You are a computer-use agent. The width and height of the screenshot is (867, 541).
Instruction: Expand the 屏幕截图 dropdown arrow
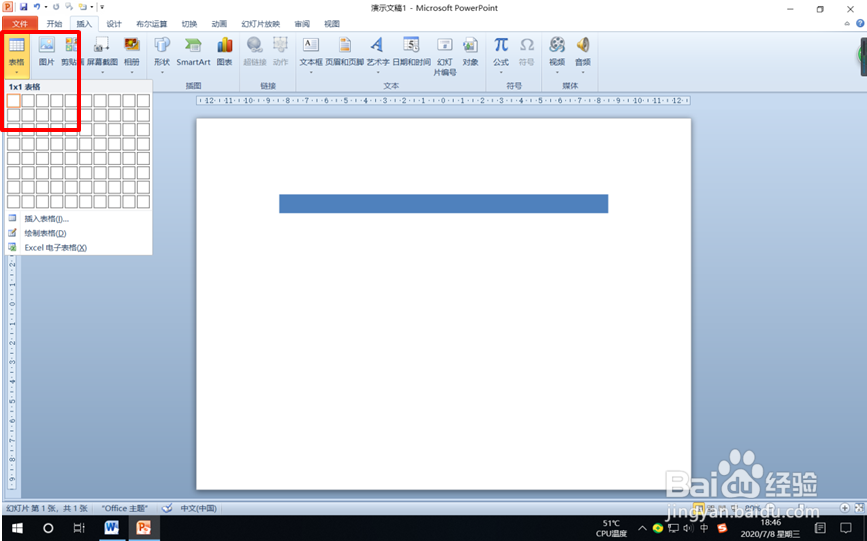(x=102, y=72)
